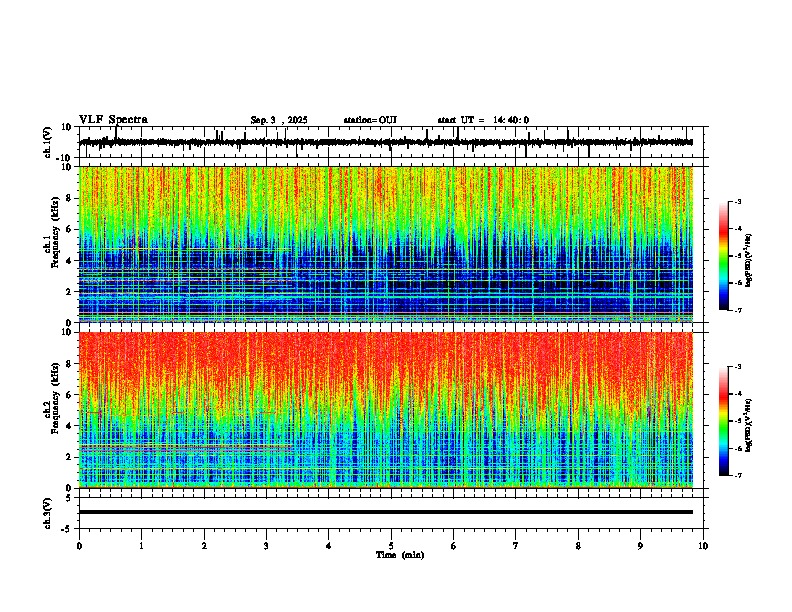Click the "-7" label on ch.1 color scale
Viewport: 792px width, 612px height.
pos(737,311)
